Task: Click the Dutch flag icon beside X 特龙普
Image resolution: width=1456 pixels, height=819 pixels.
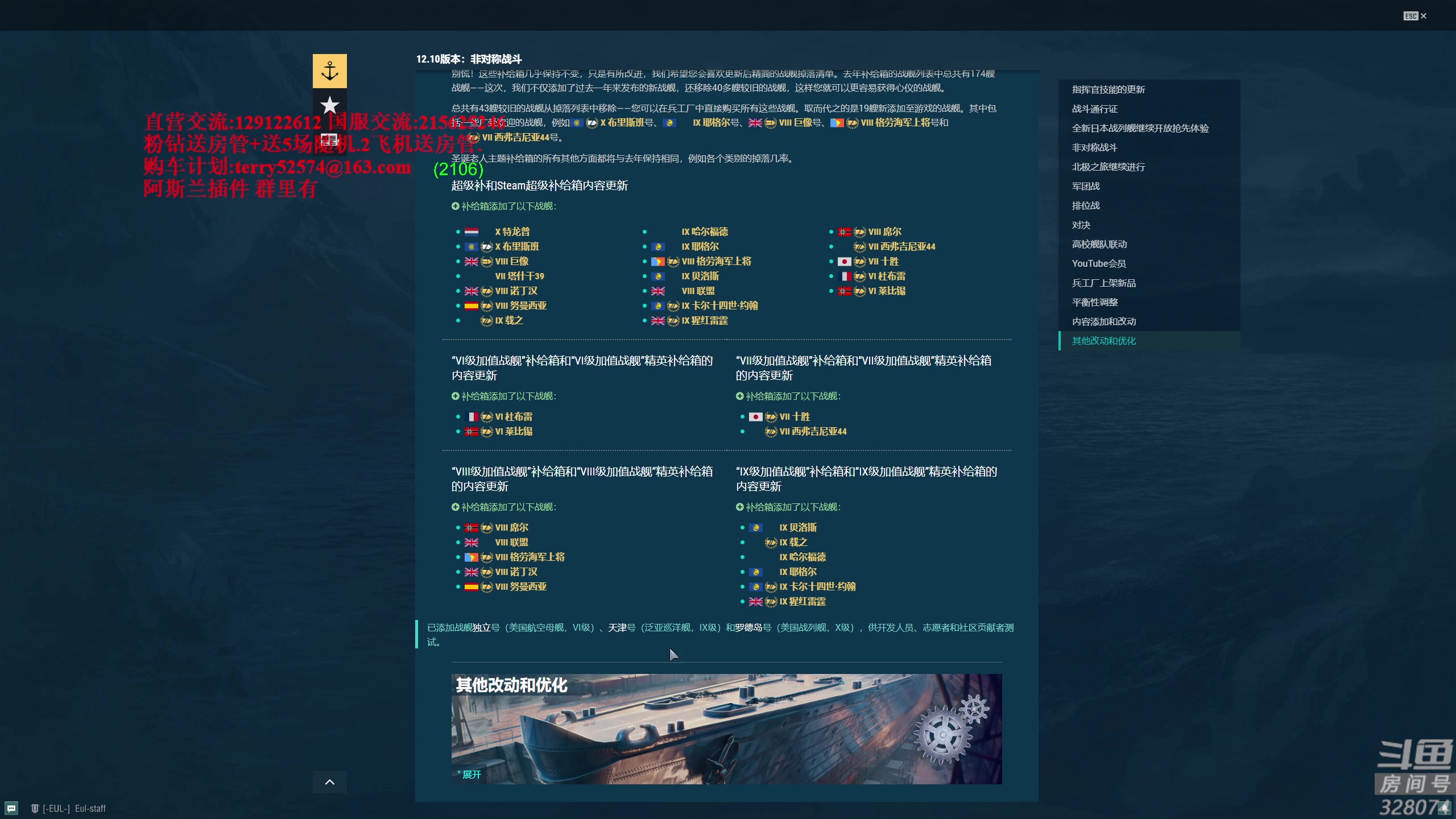Action: click(x=473, y=231)
